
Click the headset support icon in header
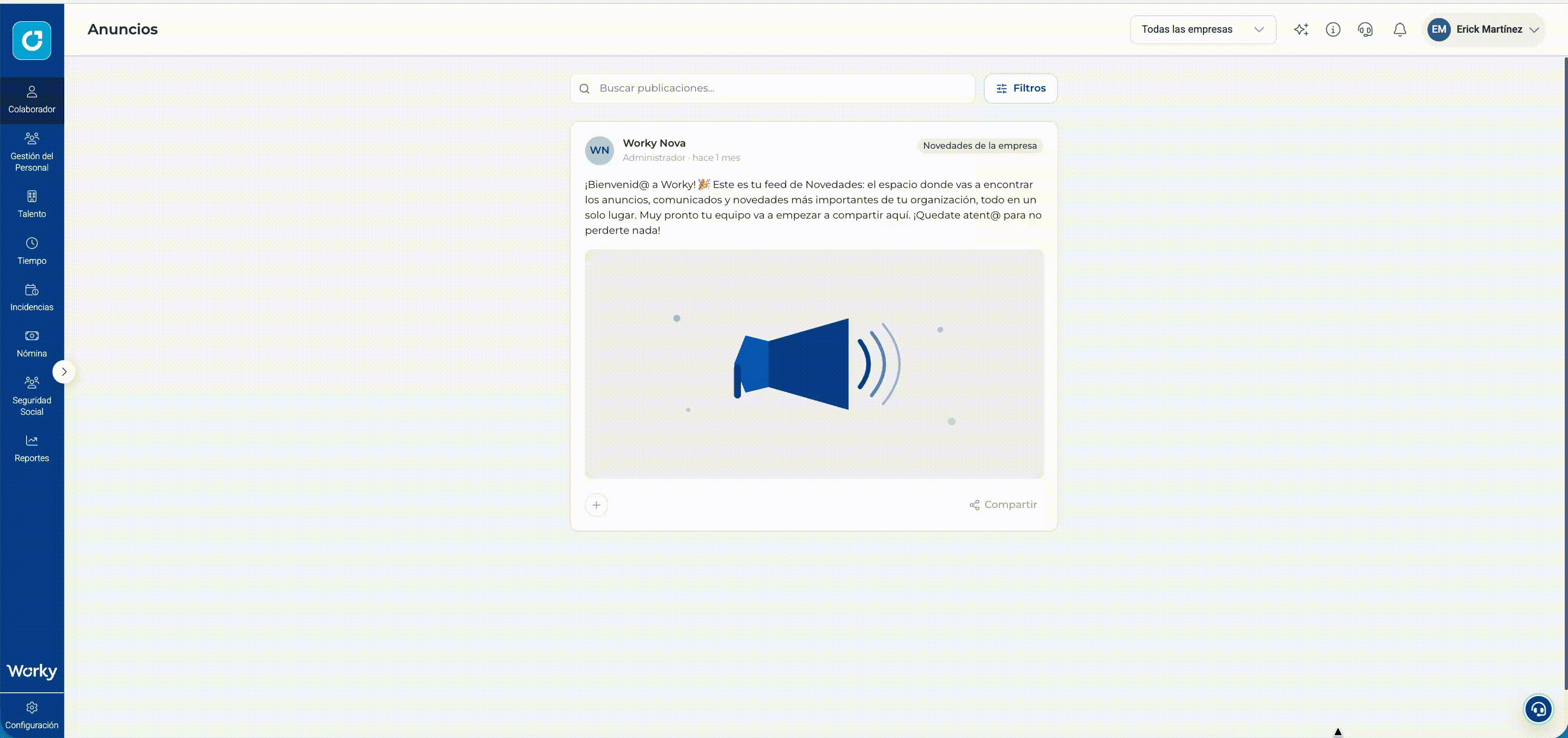click(1365, 29)
